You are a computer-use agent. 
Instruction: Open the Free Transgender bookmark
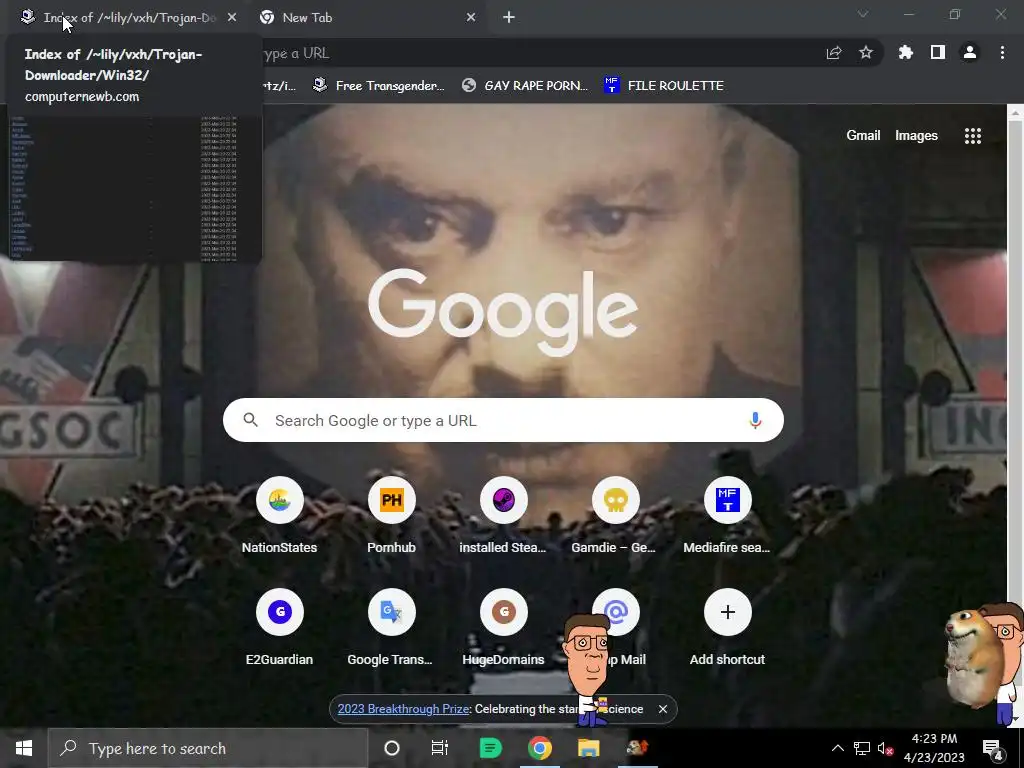tap(379, 86)
